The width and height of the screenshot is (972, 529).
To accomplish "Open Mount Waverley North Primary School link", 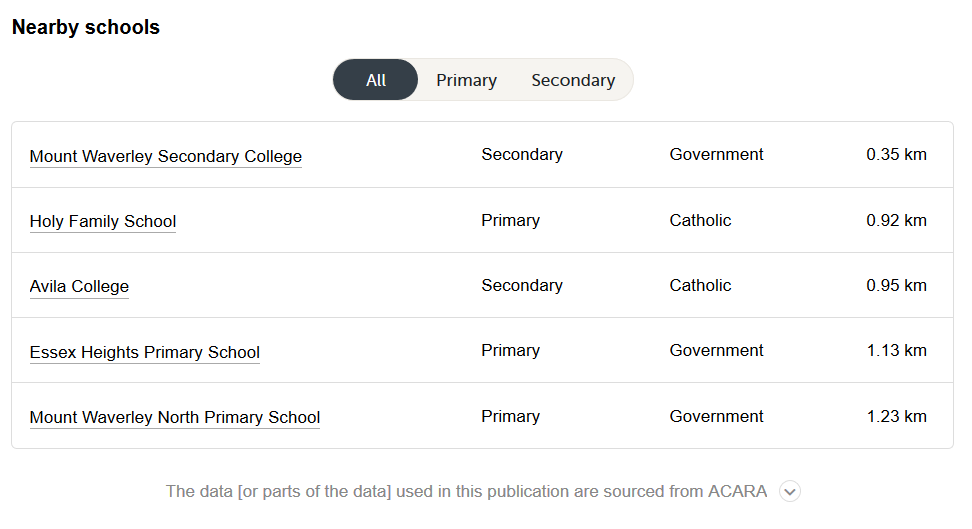I will (175, 417).
